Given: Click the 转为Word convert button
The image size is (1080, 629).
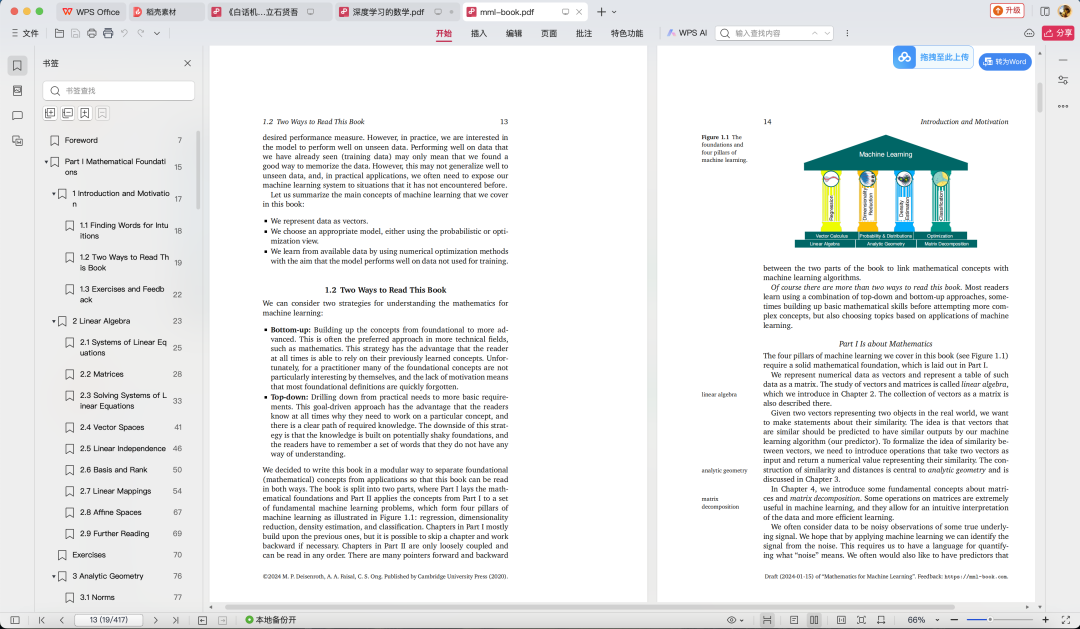Looking at the screenshot, I should point(1005,61).
